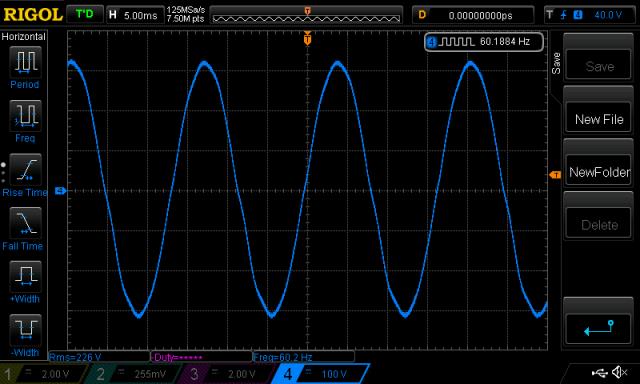Viewport: 640px width, 384px height.
Task: Select the Period measurement icon
Action: pos(25,62)
